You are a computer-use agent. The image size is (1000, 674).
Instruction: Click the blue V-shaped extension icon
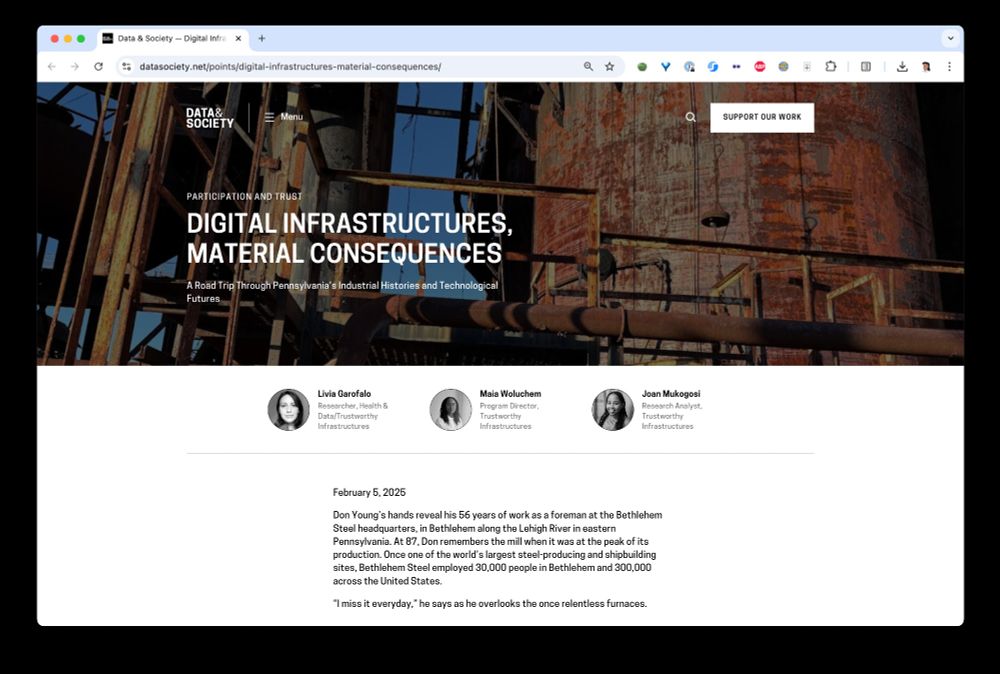(x=666, y=66)
